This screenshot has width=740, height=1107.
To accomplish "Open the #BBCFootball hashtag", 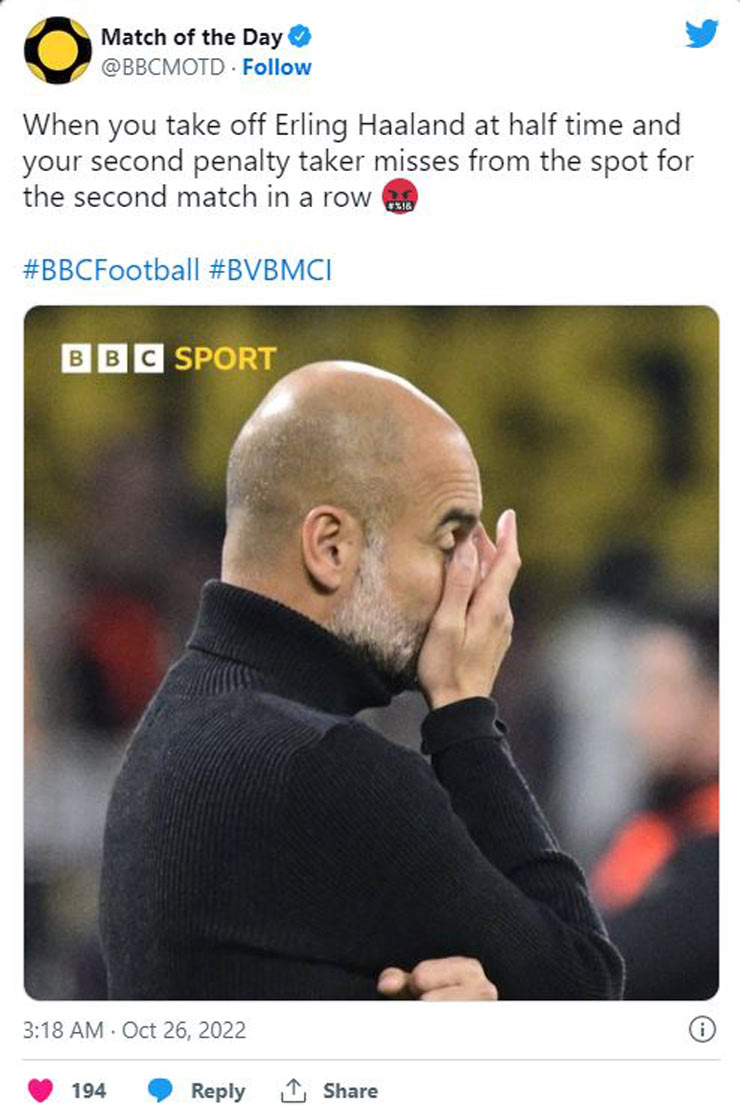I will click(x=111, y=271).
